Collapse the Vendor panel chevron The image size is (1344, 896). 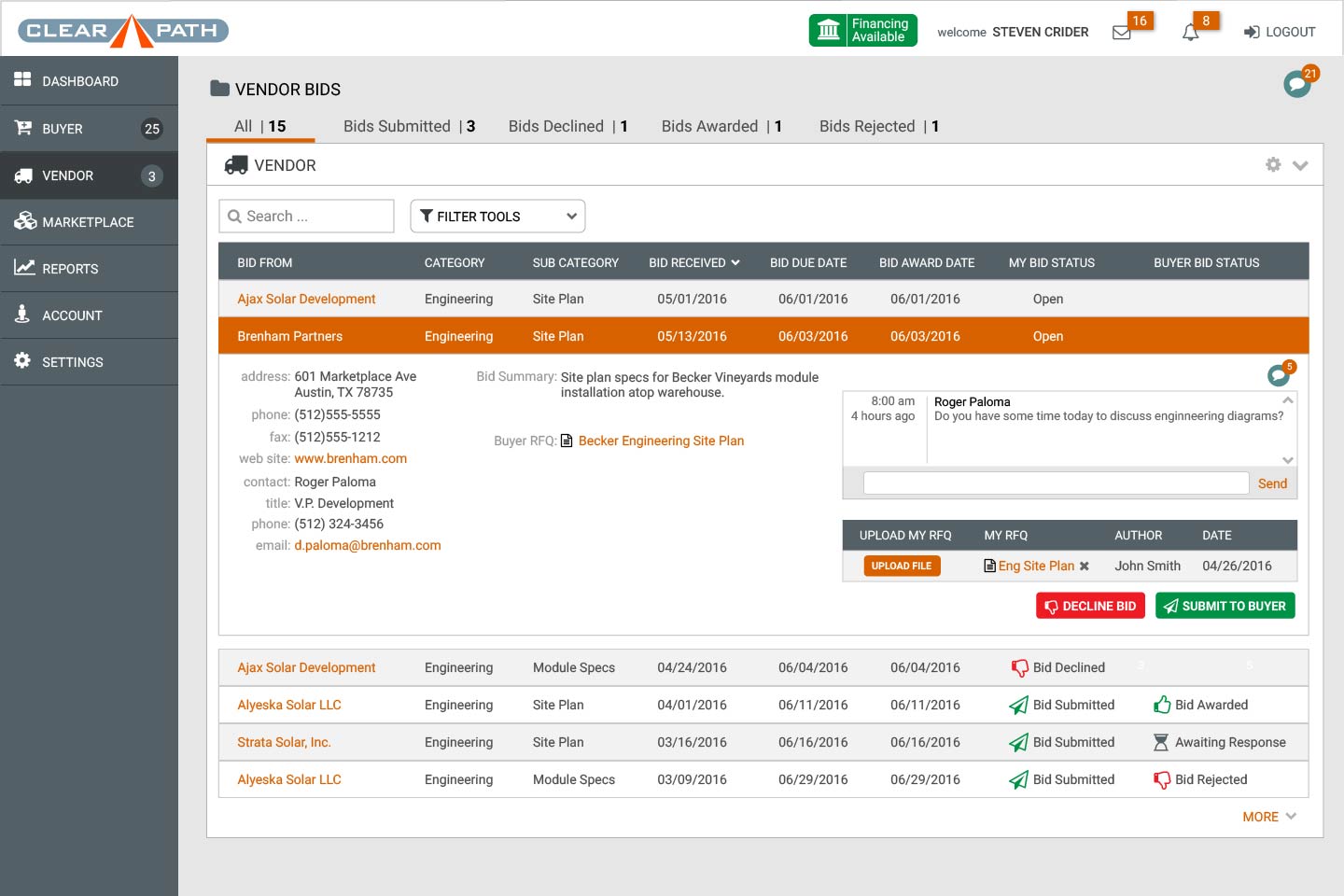[x=1300, y=166]
